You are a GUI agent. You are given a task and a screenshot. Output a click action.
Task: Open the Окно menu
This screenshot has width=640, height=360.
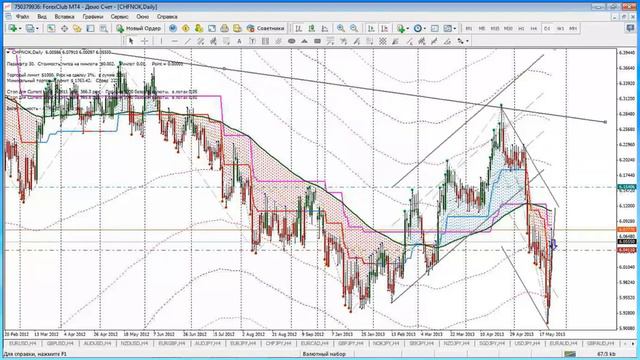[142, 17]
